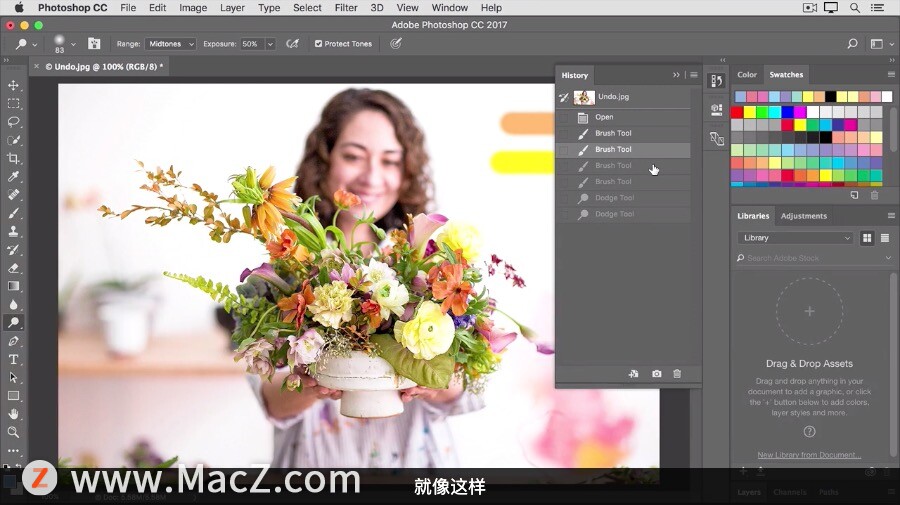Click the Search icon in options bar

[852, 44]
